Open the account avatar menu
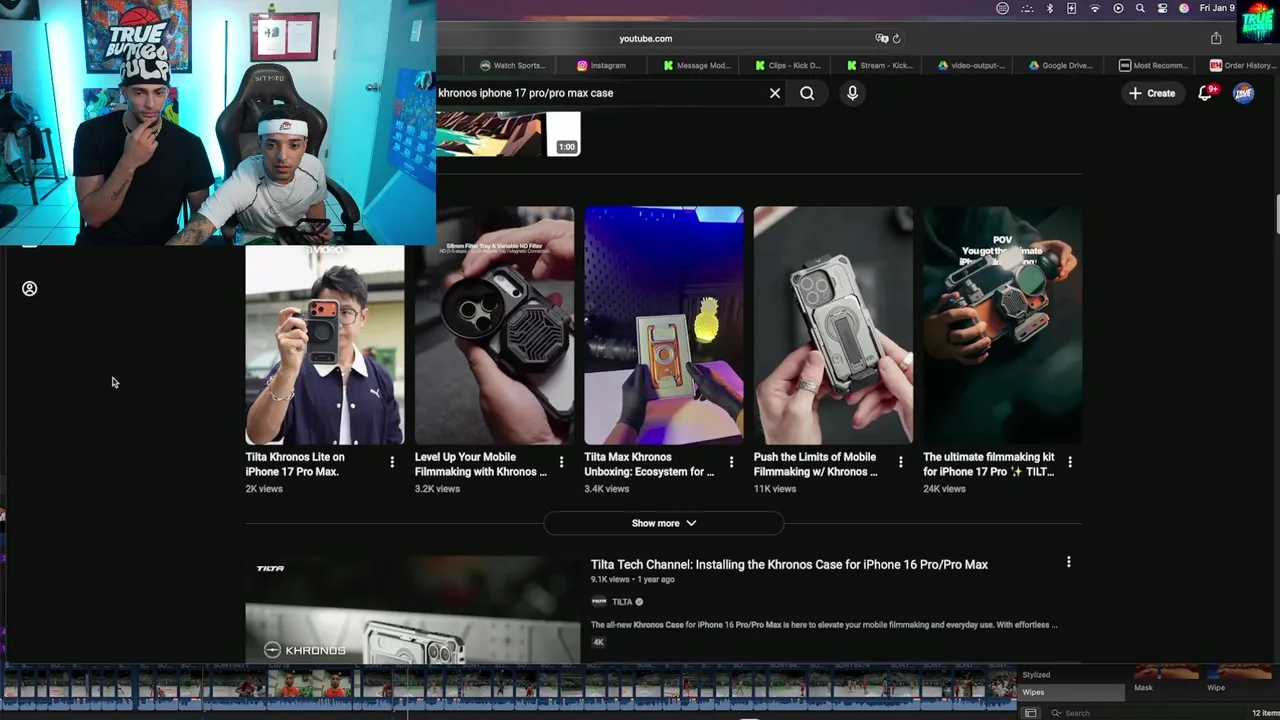This screenshot has width=1280, height=720. 1243,93
